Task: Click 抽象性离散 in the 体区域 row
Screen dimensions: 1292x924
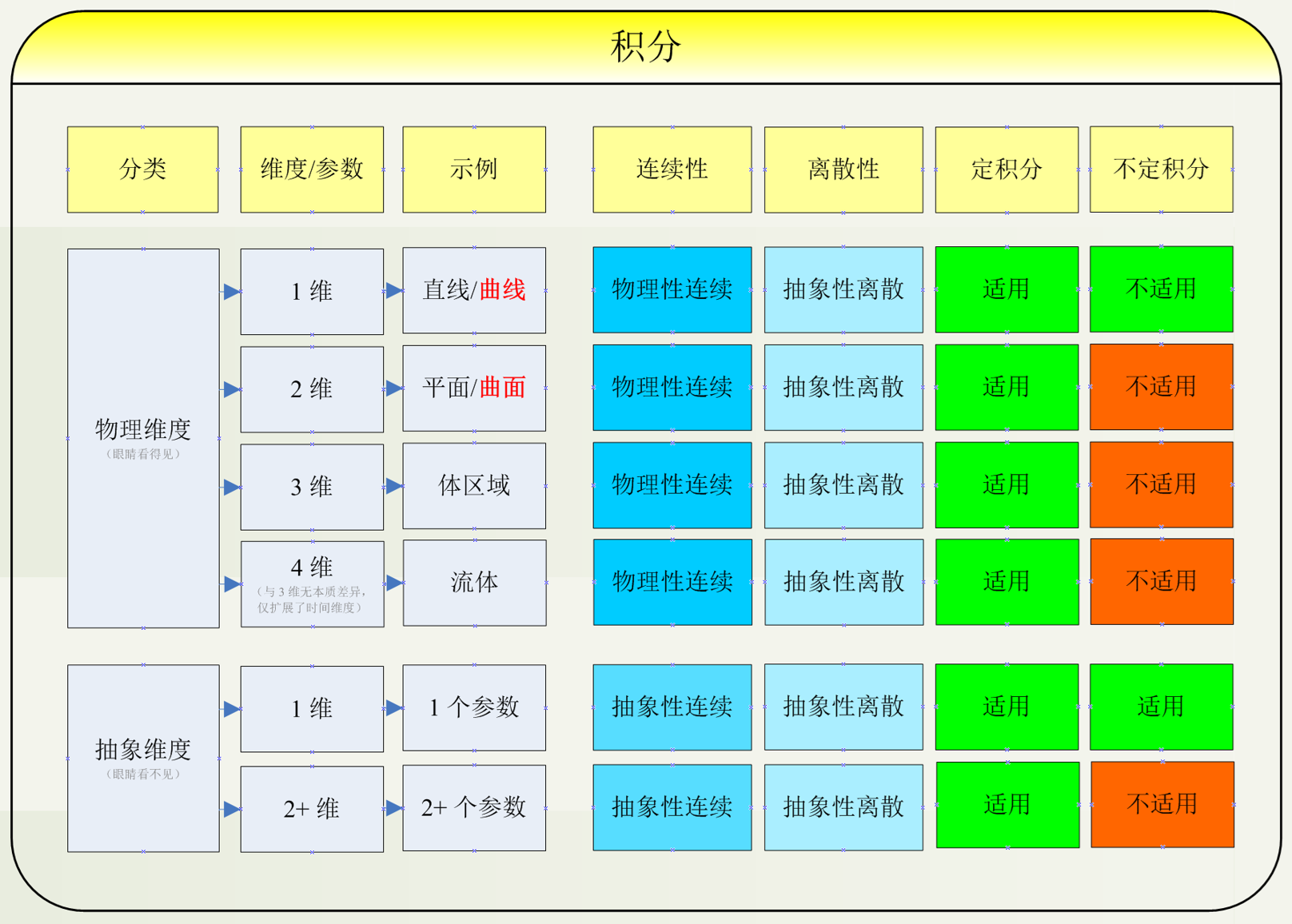Action: point(843,485)
